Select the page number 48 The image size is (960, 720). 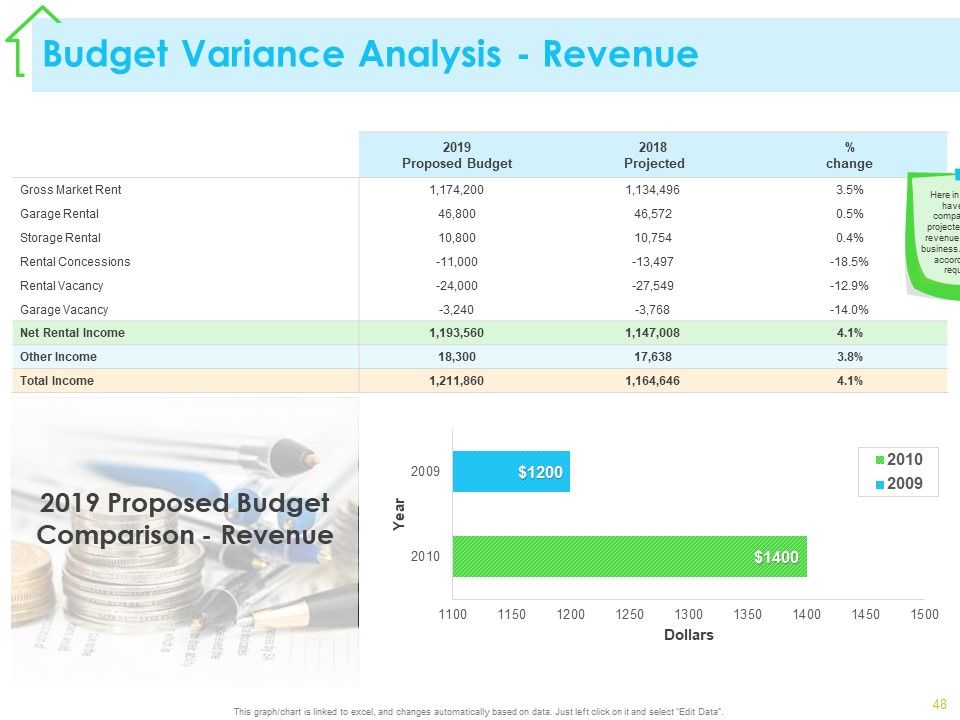tap(940, 704)
